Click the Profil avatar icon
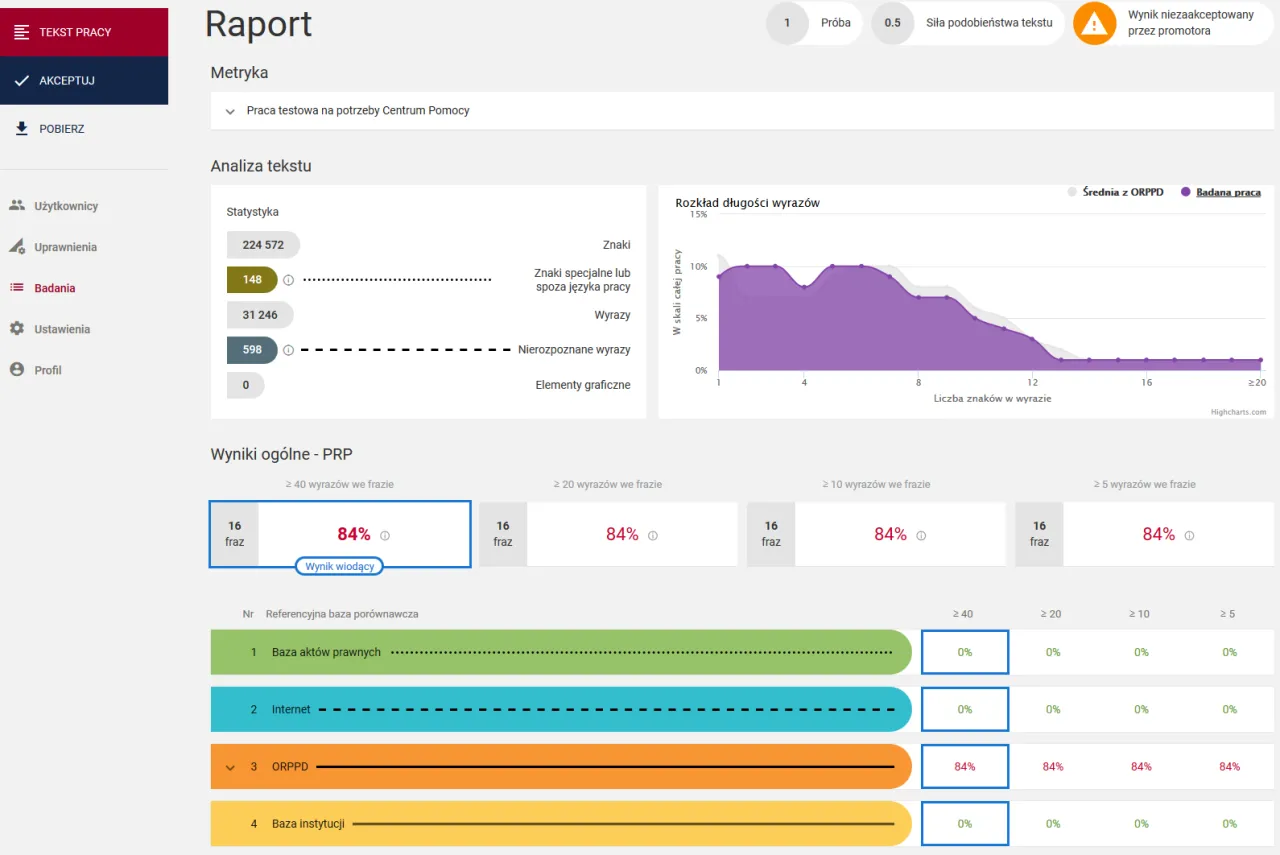The image size is (1280, 855). [x=16, y=370]
